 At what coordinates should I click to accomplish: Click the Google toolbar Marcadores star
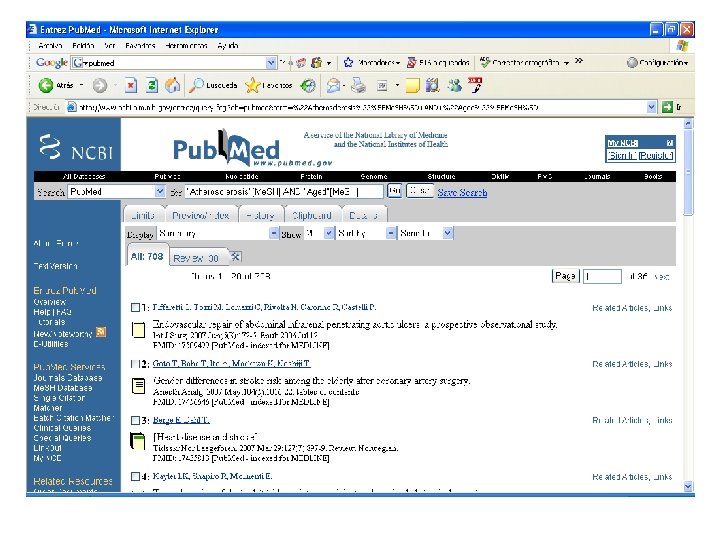349,62
